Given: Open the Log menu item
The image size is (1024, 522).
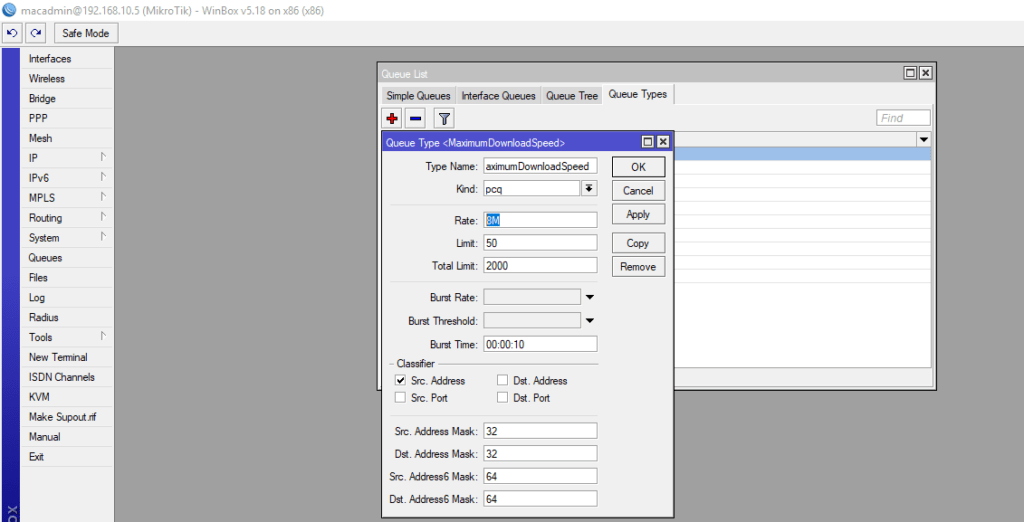Looking at the screenshot, I should (x=67, y=298).
